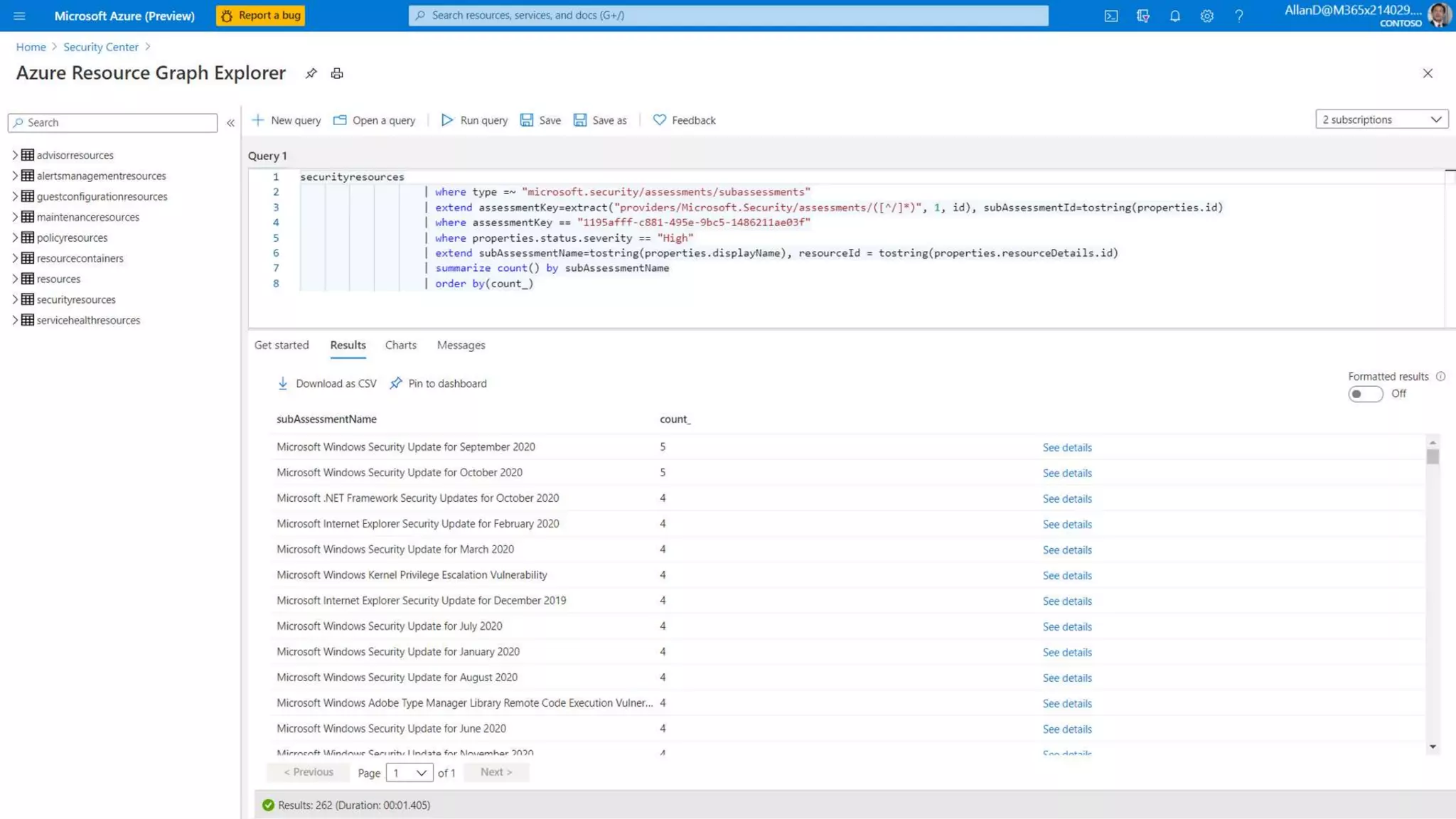The image size is (1456, 819).
Task: Open the page number dropdown
Action: (409, 773)
